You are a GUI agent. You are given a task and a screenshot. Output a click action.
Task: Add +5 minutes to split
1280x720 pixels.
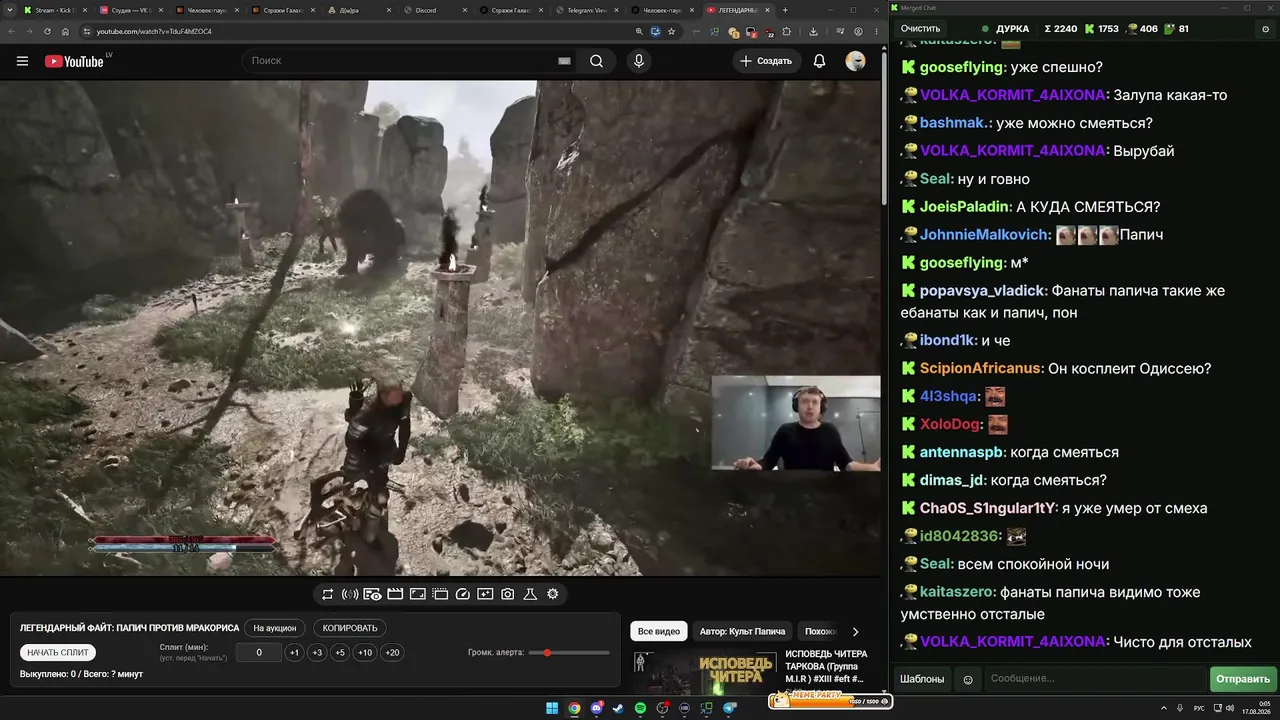pos(340,653)
